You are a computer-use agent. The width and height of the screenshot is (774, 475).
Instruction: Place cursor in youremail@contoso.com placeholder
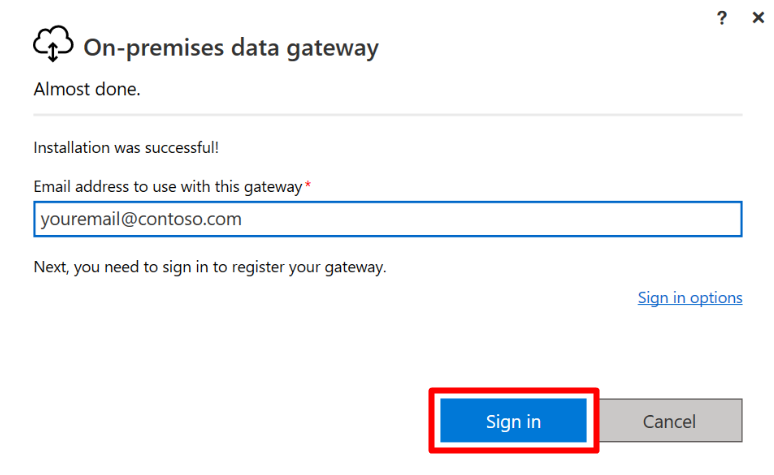point(141,219)
